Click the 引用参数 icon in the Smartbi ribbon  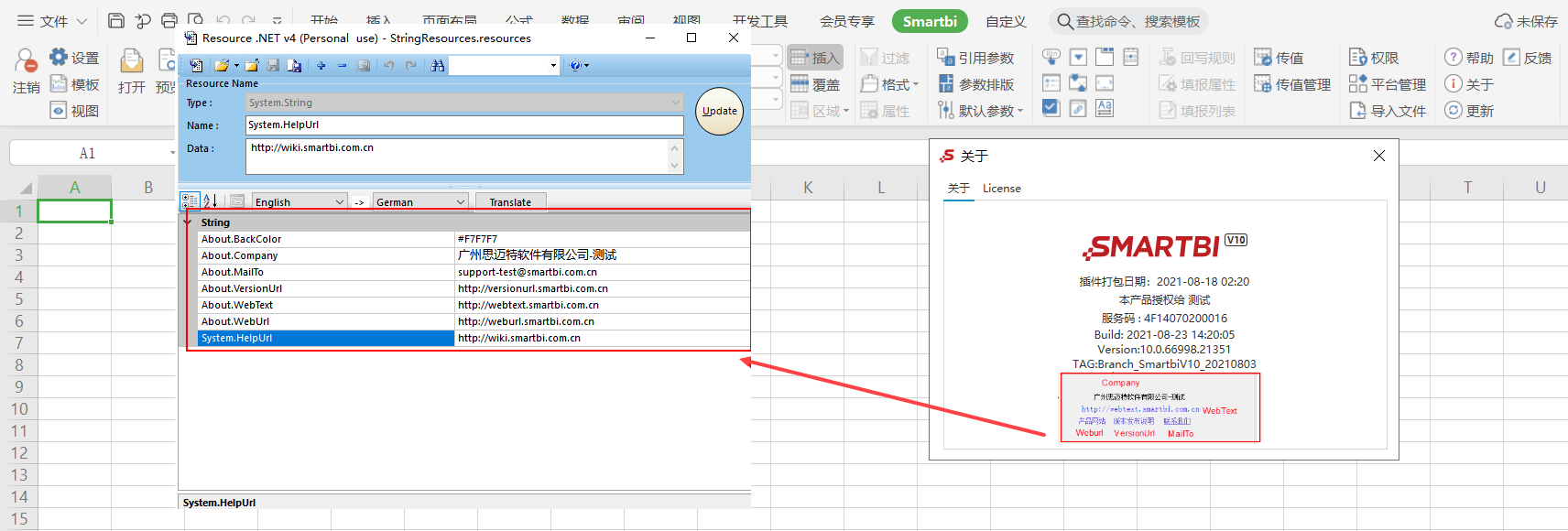click(946, 57)
